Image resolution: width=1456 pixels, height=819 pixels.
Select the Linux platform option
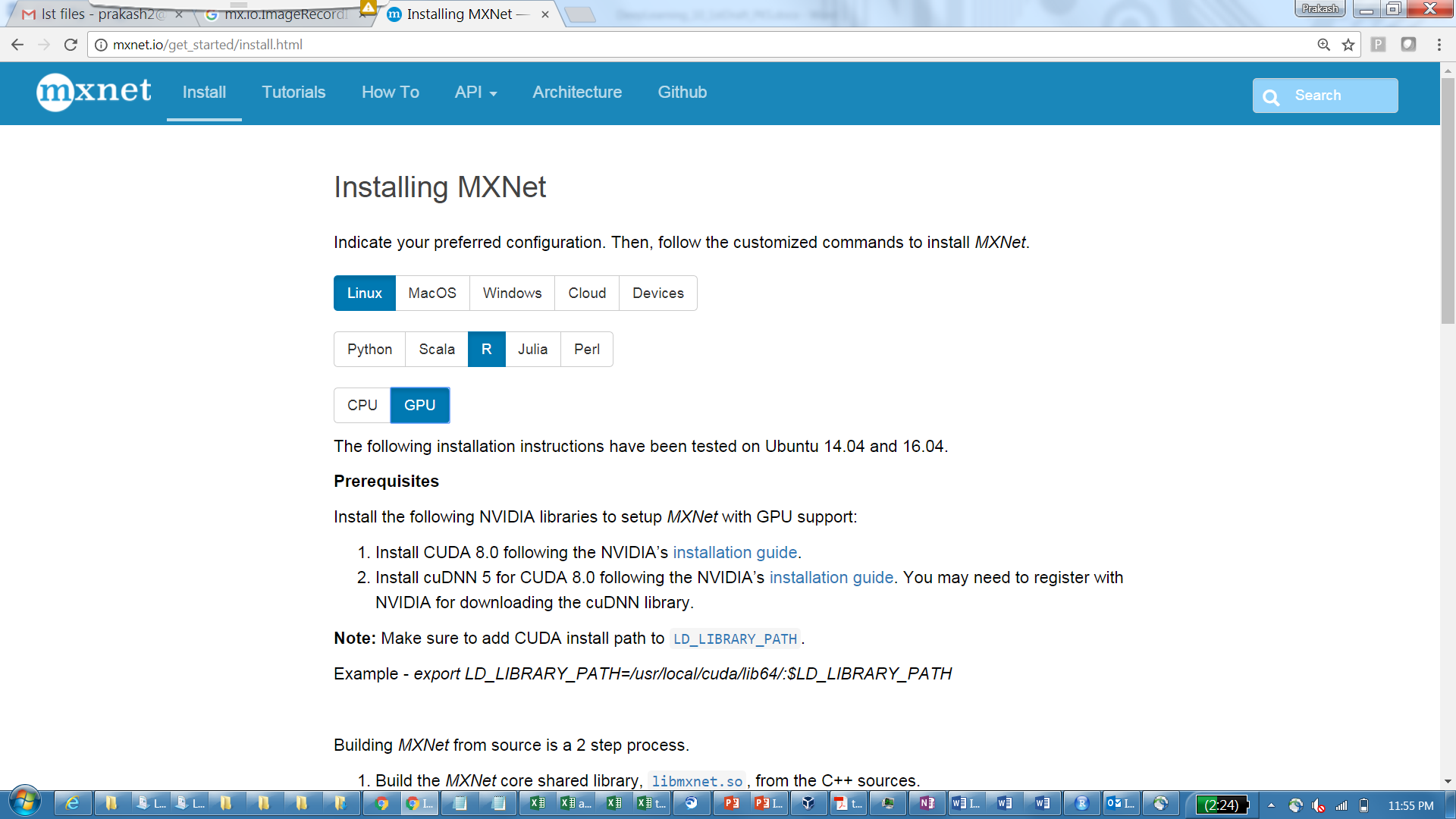[x=365, y=293]
